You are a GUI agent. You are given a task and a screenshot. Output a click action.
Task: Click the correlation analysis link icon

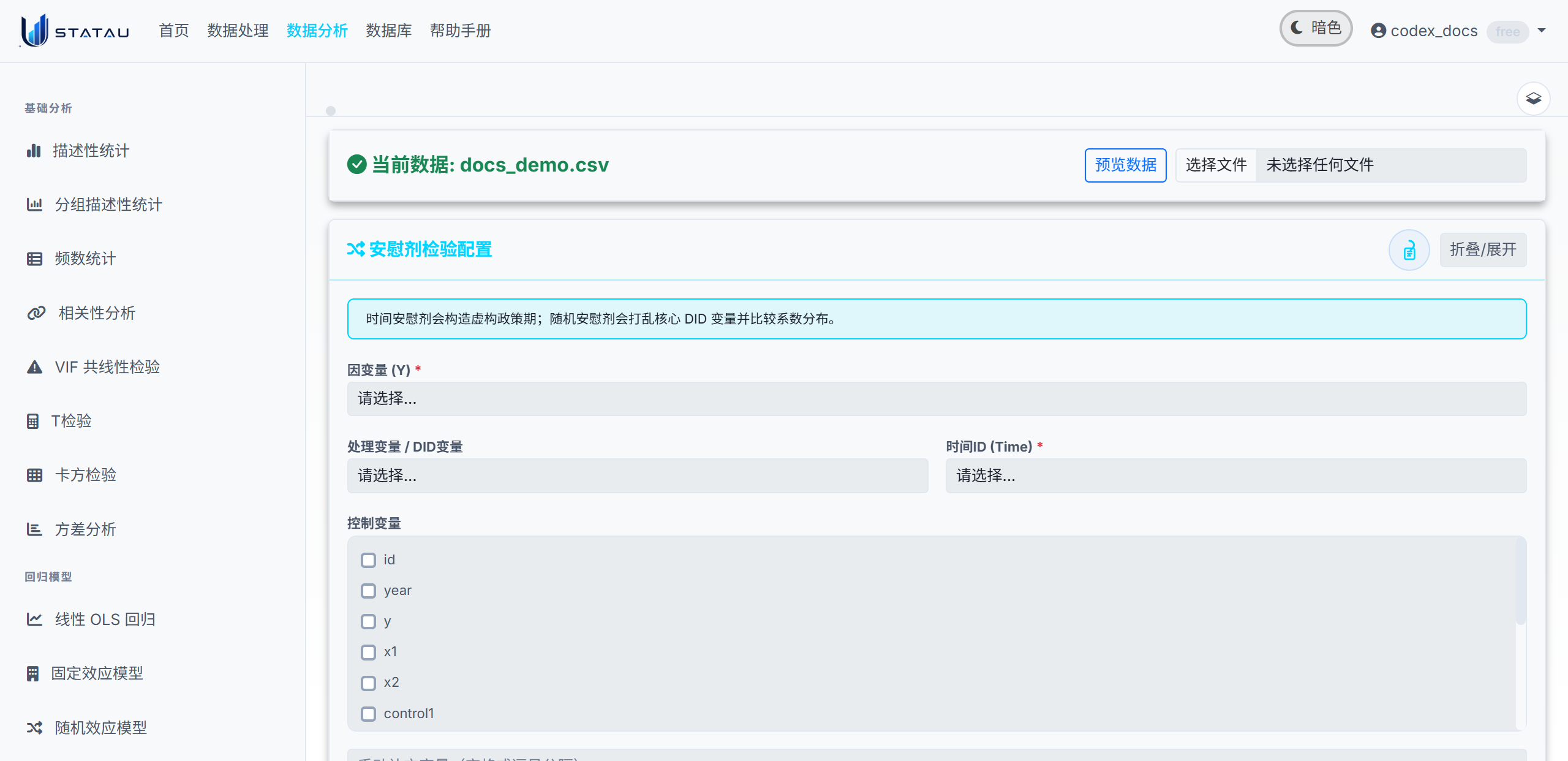[36, 313]
